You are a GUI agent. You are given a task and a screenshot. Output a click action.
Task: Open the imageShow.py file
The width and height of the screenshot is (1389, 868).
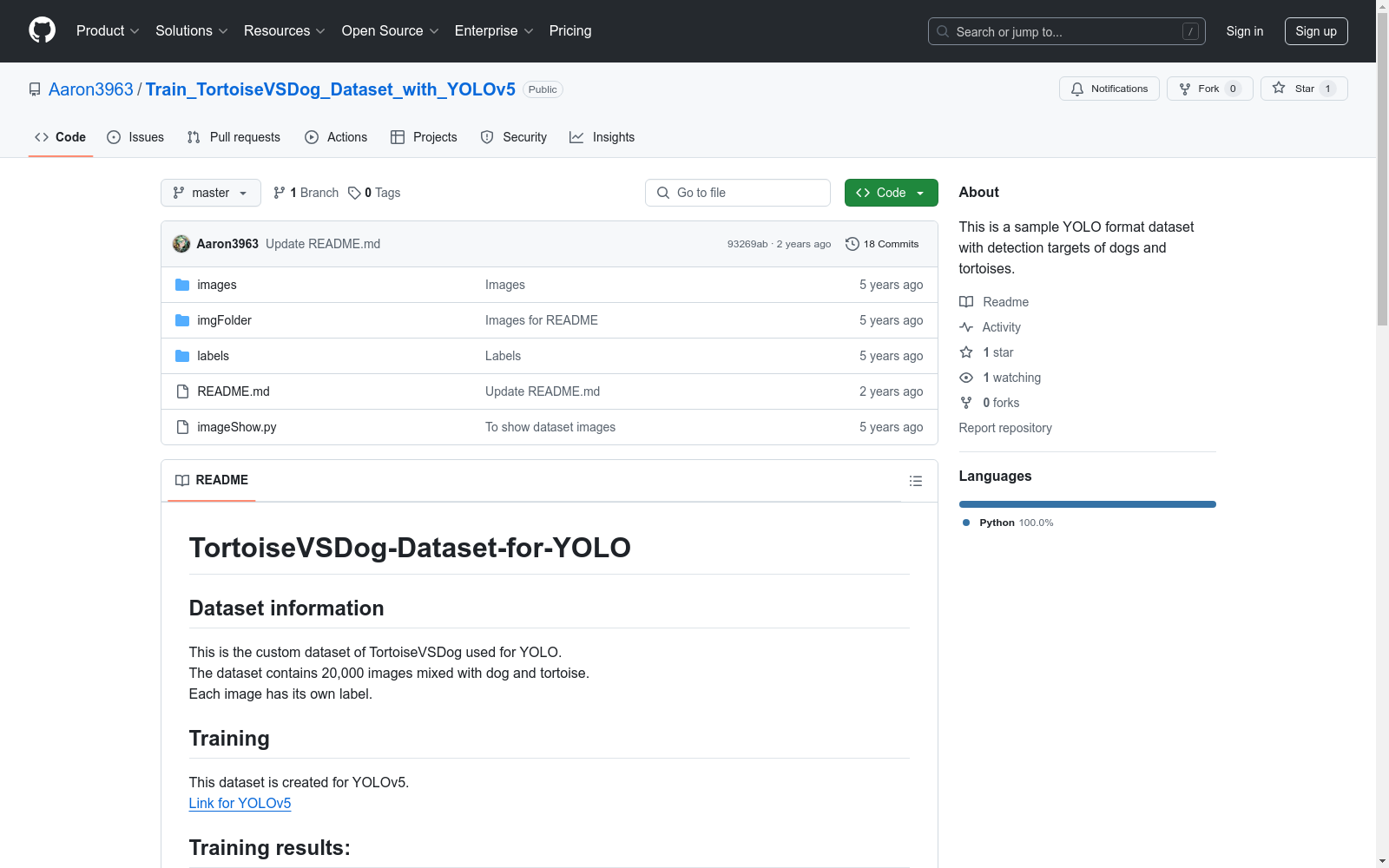click(x=237, y=427)
